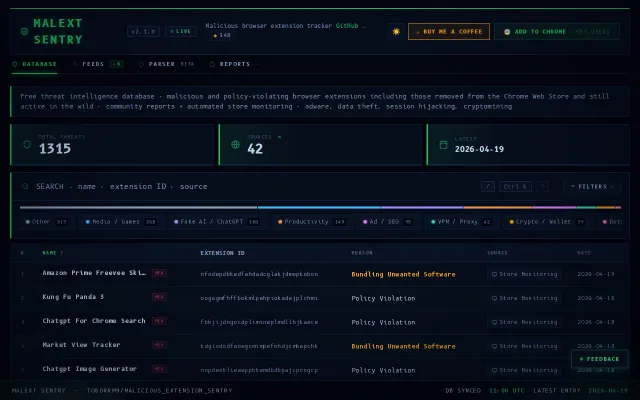The height and width of the screenshot is (400, 640).
Task: Click the red badge beside Kung Fu Panda 3
Action: point(159,297)
